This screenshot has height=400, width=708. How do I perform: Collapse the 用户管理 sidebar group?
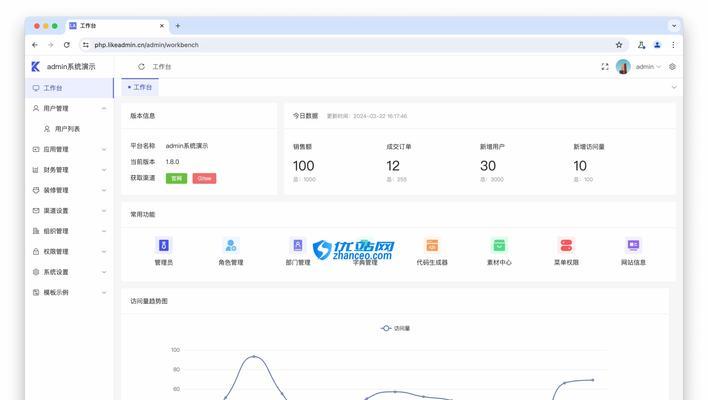pyautogui.click(x=104, y=108)
